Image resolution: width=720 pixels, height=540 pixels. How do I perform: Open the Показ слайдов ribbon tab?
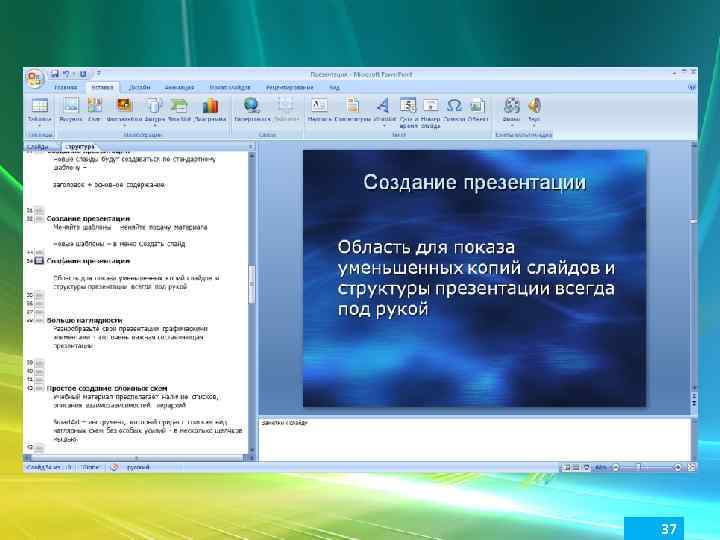[x=230, y=87]
